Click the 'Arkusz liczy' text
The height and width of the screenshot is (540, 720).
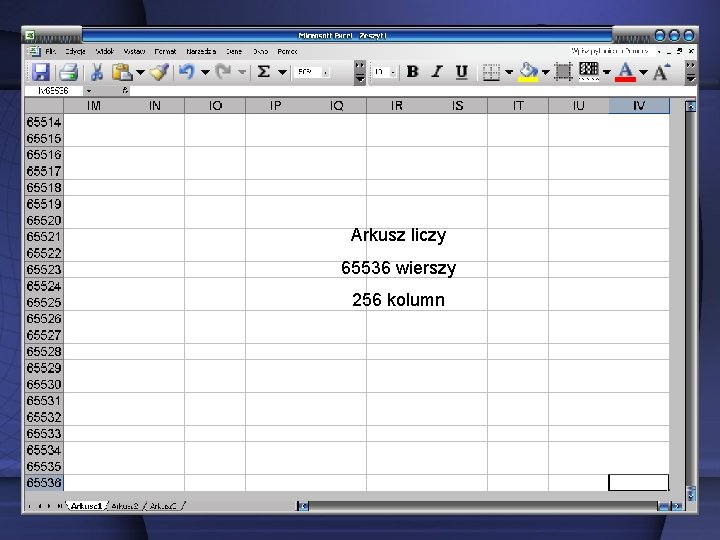point(398,235)
